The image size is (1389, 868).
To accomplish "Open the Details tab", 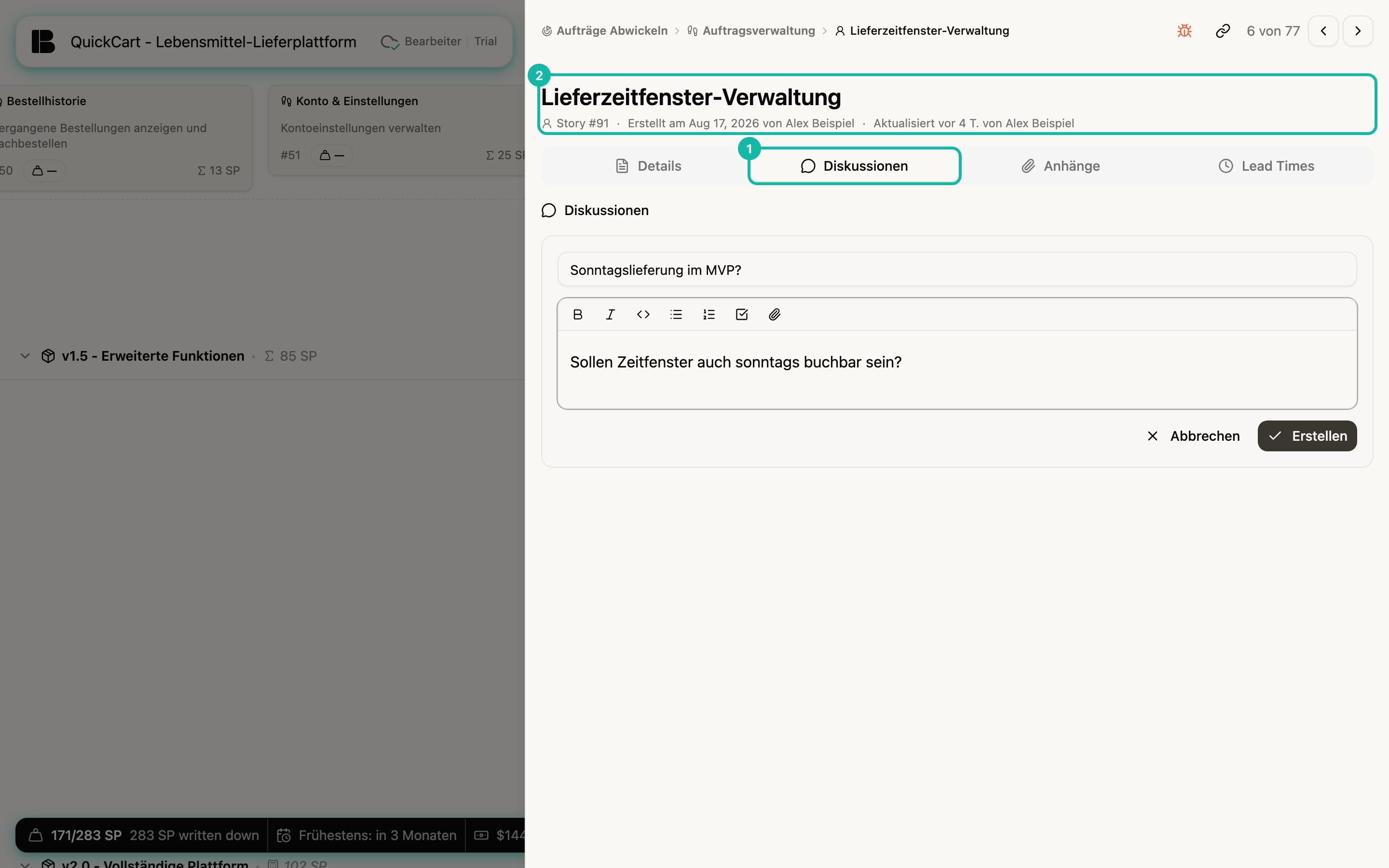I will [647, 166].
